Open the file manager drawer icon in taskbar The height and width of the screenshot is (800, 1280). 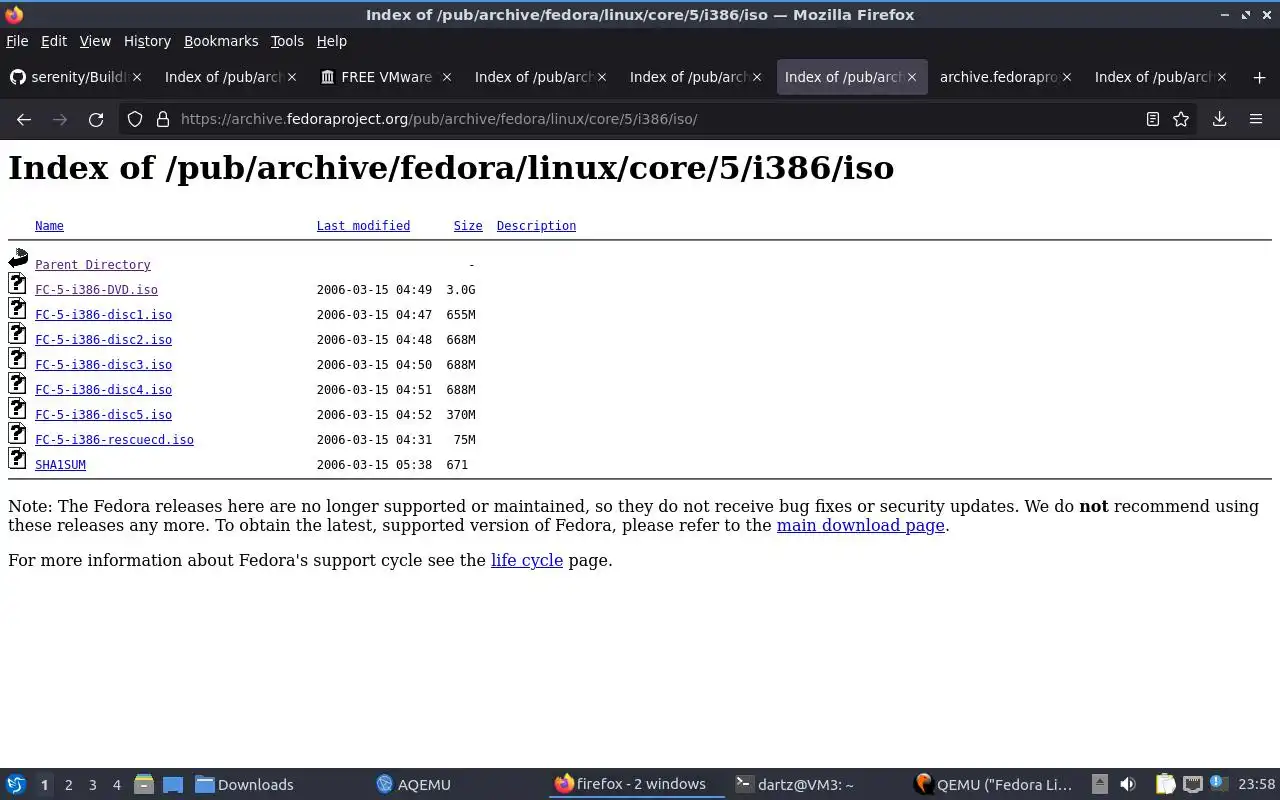click(144, 785)
